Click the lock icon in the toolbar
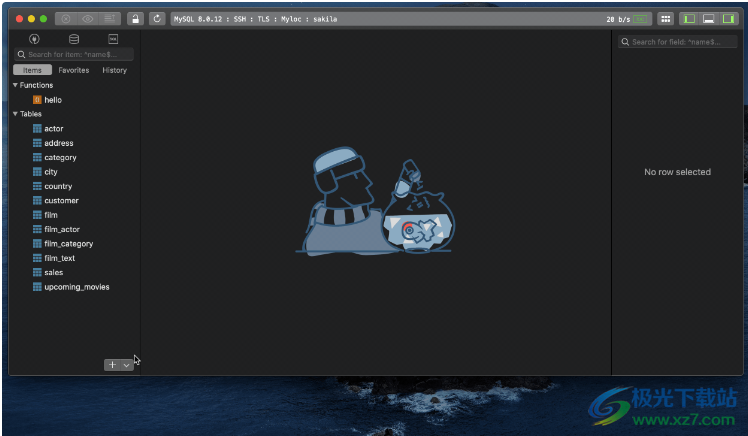 pos(134,19)
